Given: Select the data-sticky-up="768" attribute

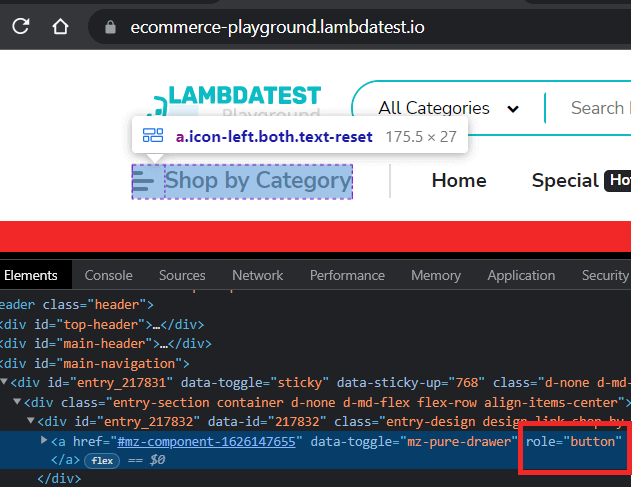Looking at the screenshot, I should [411, 383].
